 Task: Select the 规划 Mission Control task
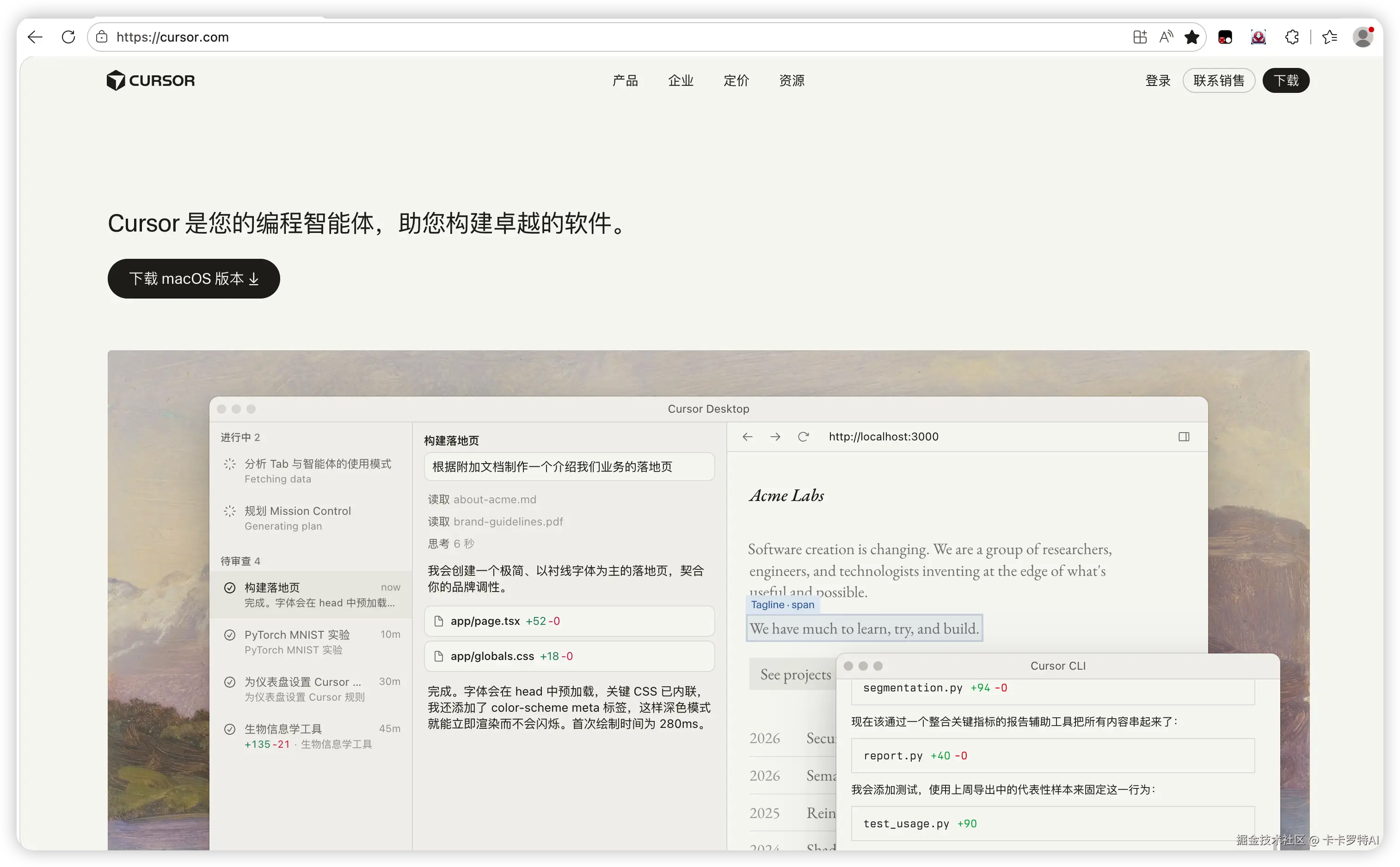click(x=310, y=518)
